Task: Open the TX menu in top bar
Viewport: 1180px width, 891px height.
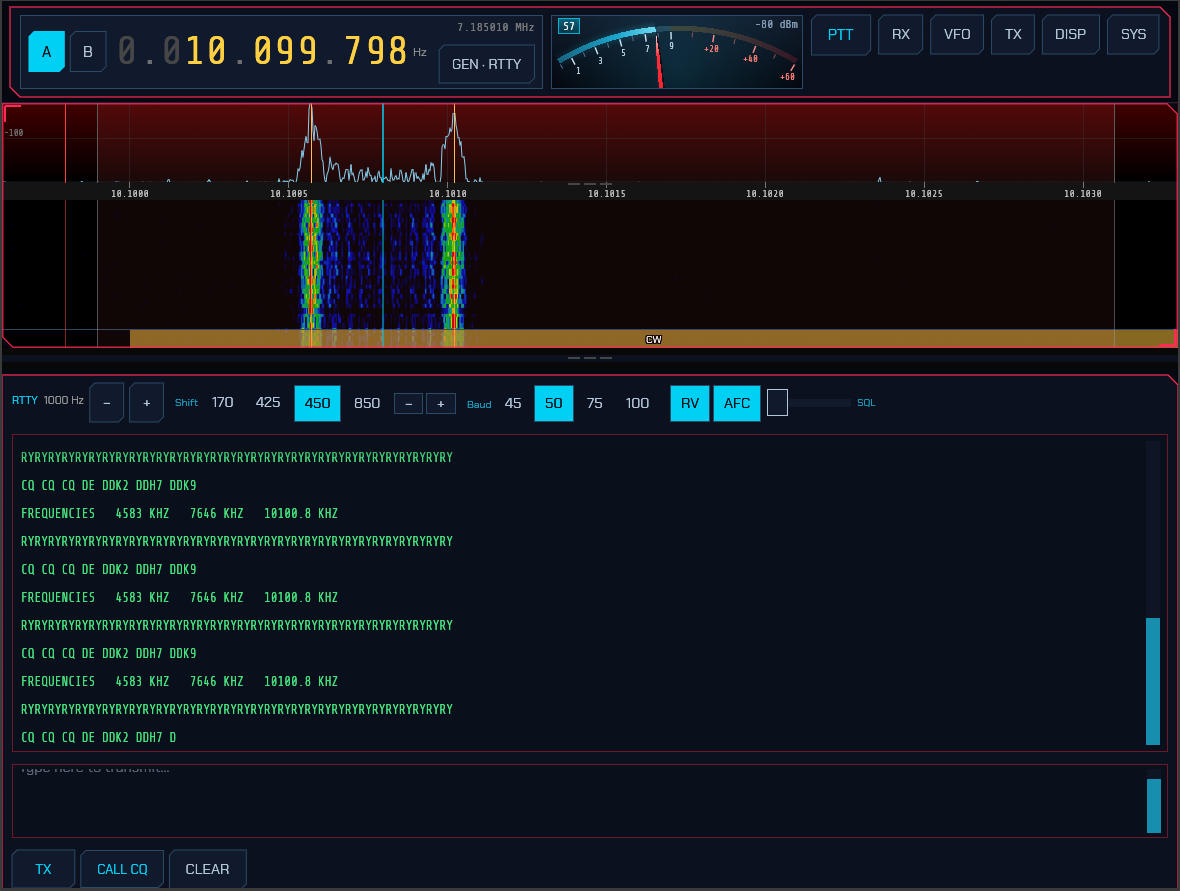Action: point(1013,35)
